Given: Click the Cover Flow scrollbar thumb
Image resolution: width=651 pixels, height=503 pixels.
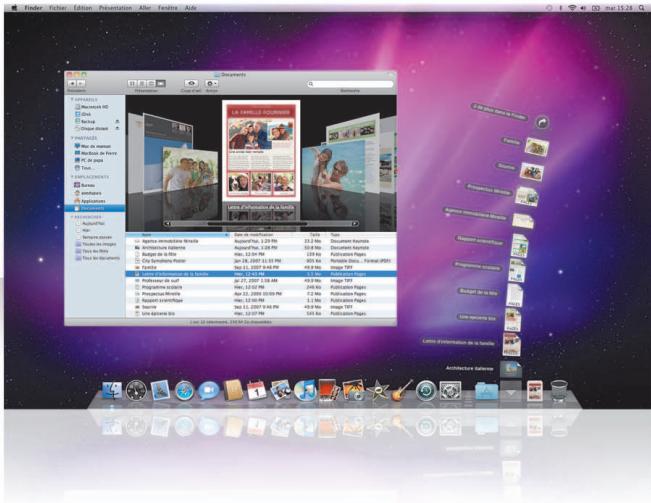Looking at the screenshot, I should [257, 224].
